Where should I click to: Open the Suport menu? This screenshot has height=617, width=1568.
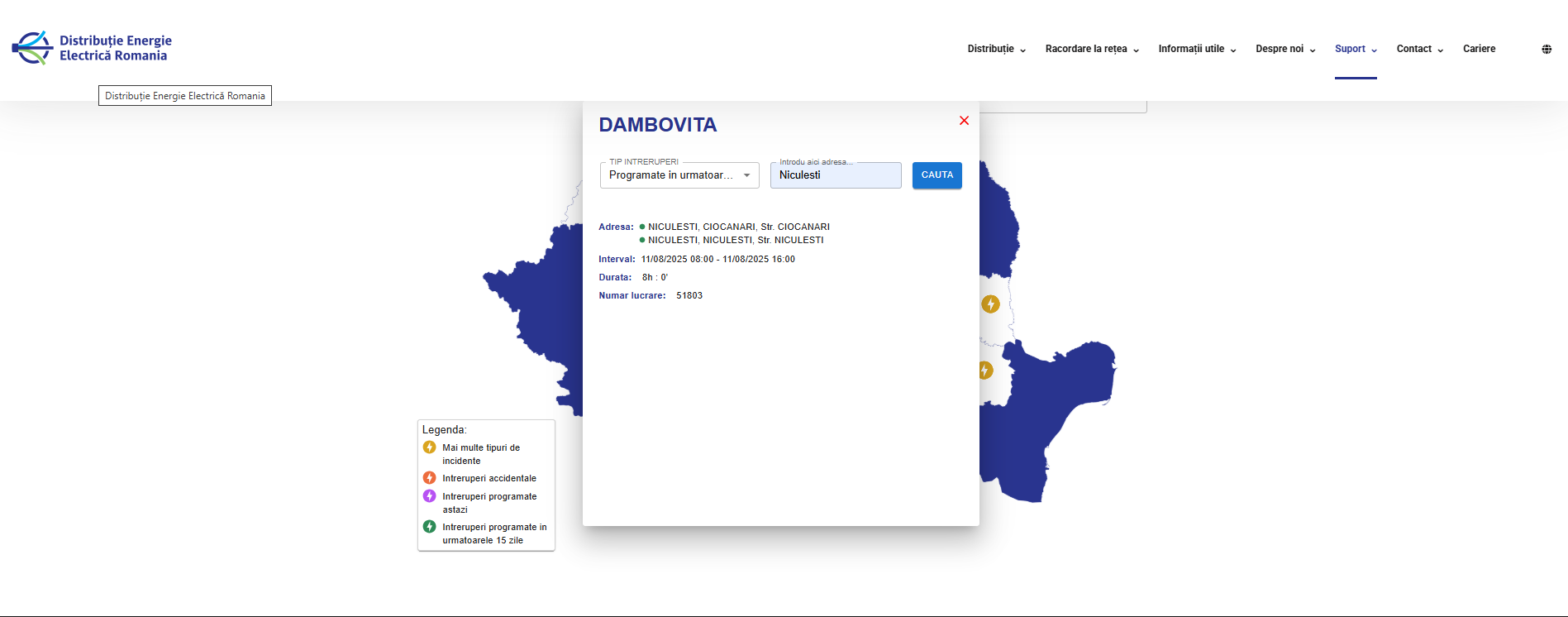1356,50
